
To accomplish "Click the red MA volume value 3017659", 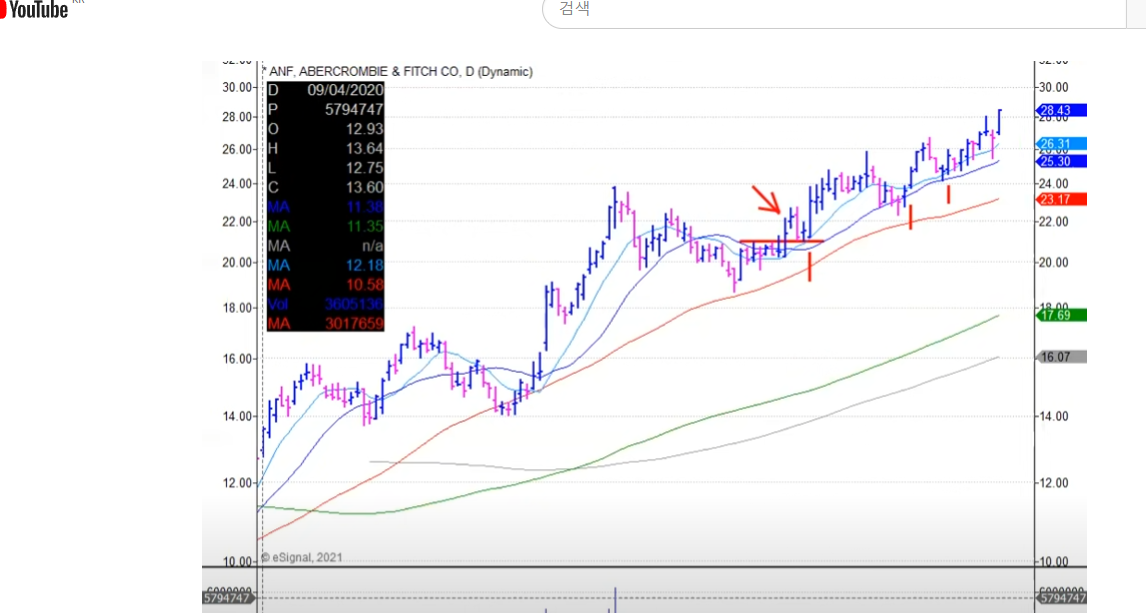I will (x=354, y=324).
